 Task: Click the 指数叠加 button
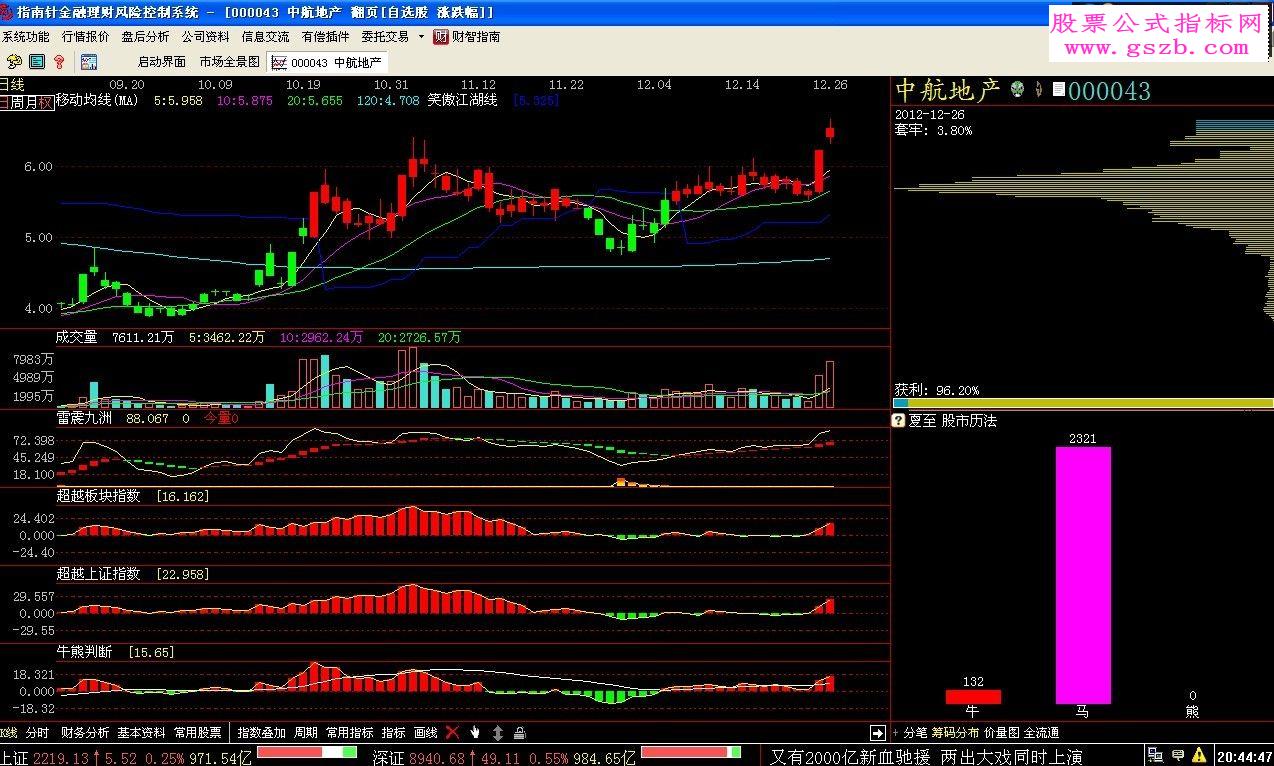tap(262, 733)
